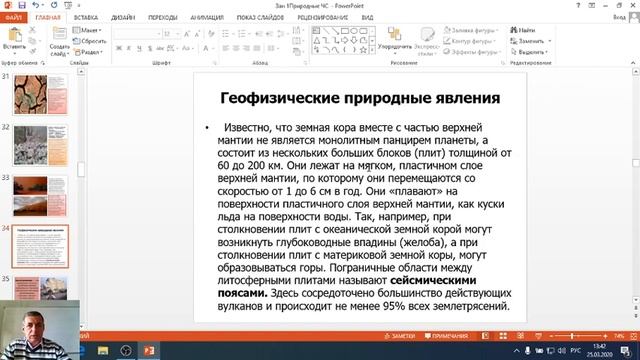This screenshot has width=640, height=360.
Task: Increase the font size
Action: coord(187,34)
